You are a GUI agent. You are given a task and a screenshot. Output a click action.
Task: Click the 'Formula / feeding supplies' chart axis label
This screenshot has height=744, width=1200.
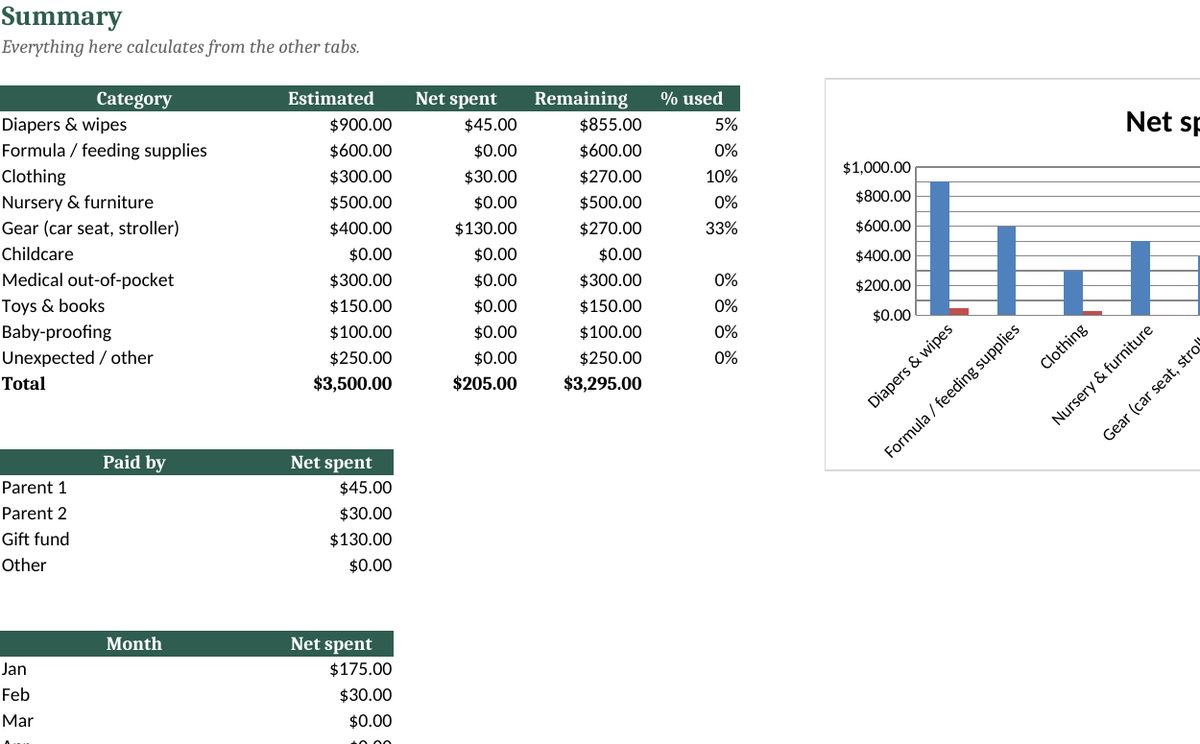pos(951,392)
